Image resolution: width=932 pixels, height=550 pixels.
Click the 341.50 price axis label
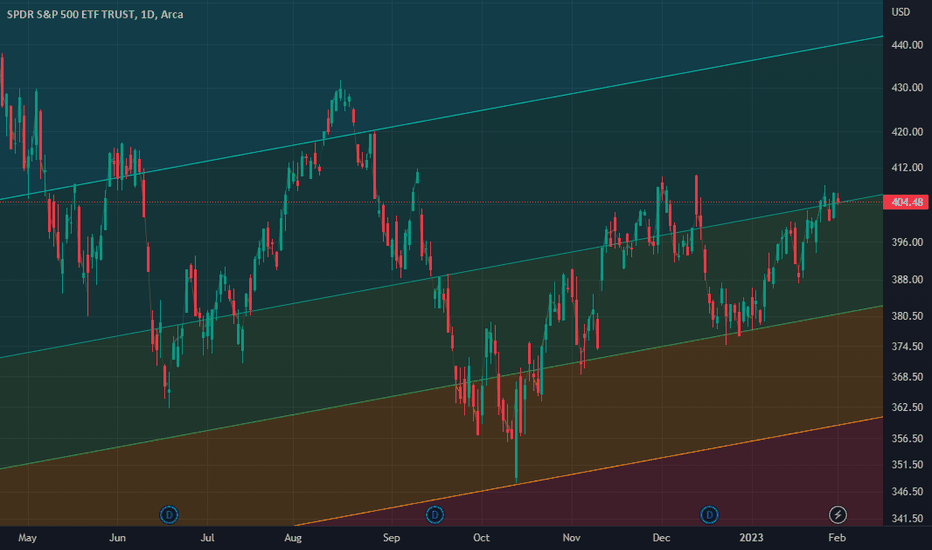pyautogui.click(x=907, y=518)
